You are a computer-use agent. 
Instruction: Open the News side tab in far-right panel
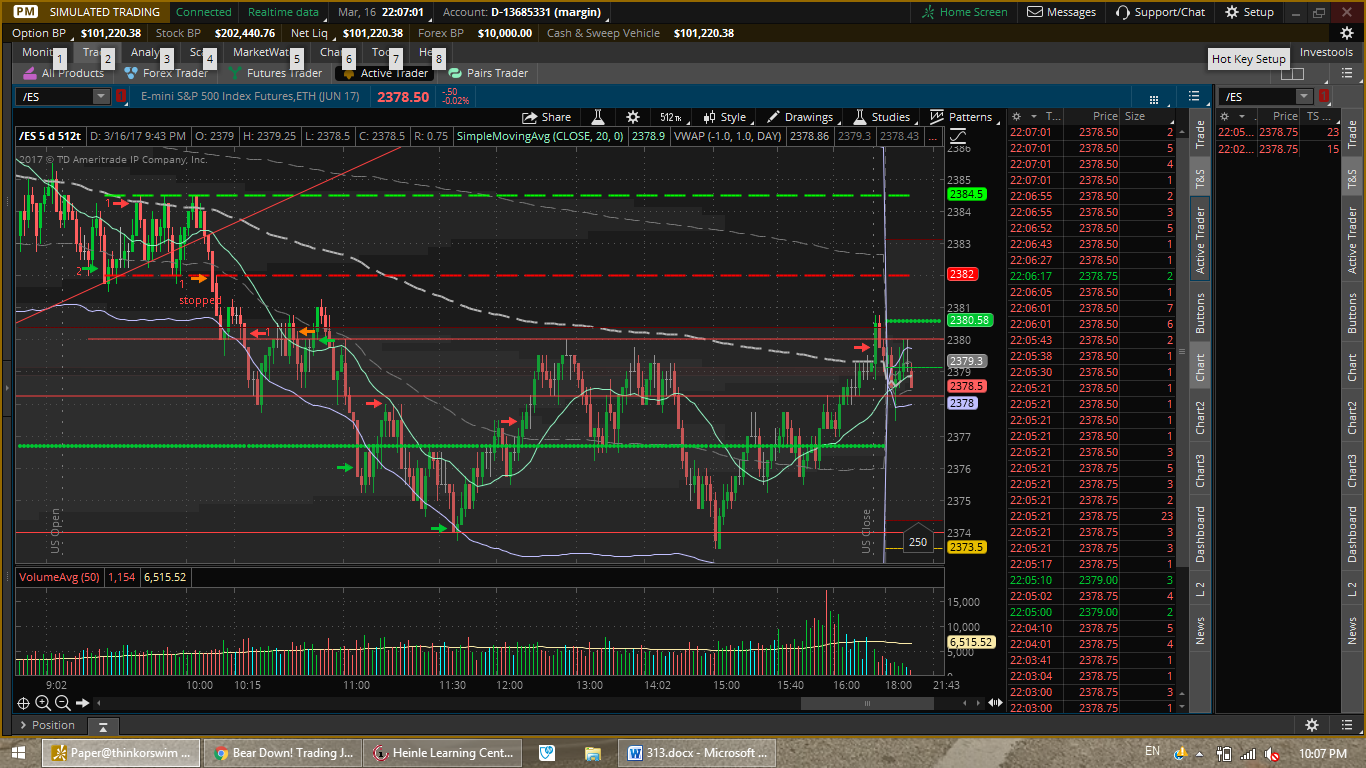(1352, 630)
